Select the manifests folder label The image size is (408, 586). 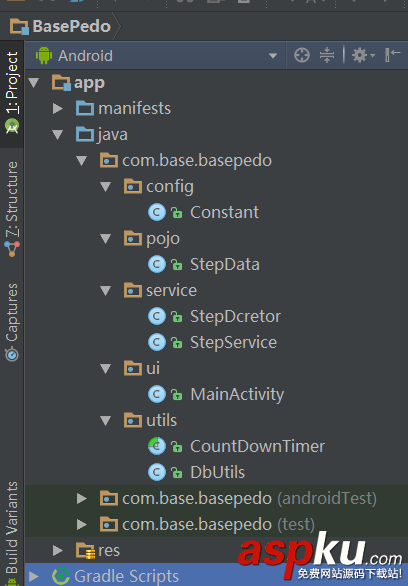[x=135, y=108]
